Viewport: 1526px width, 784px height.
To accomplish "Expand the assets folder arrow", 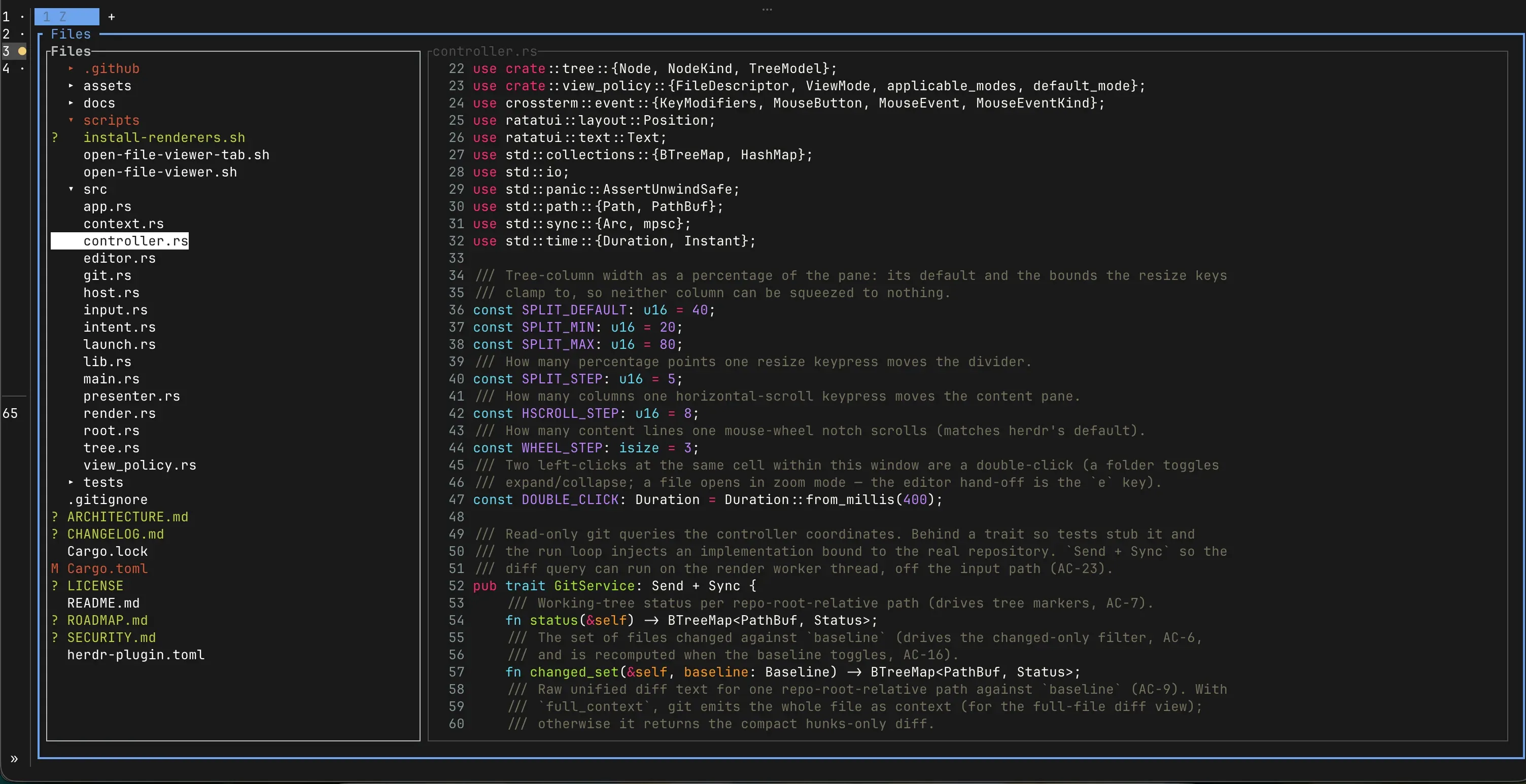I will point(71,86).
